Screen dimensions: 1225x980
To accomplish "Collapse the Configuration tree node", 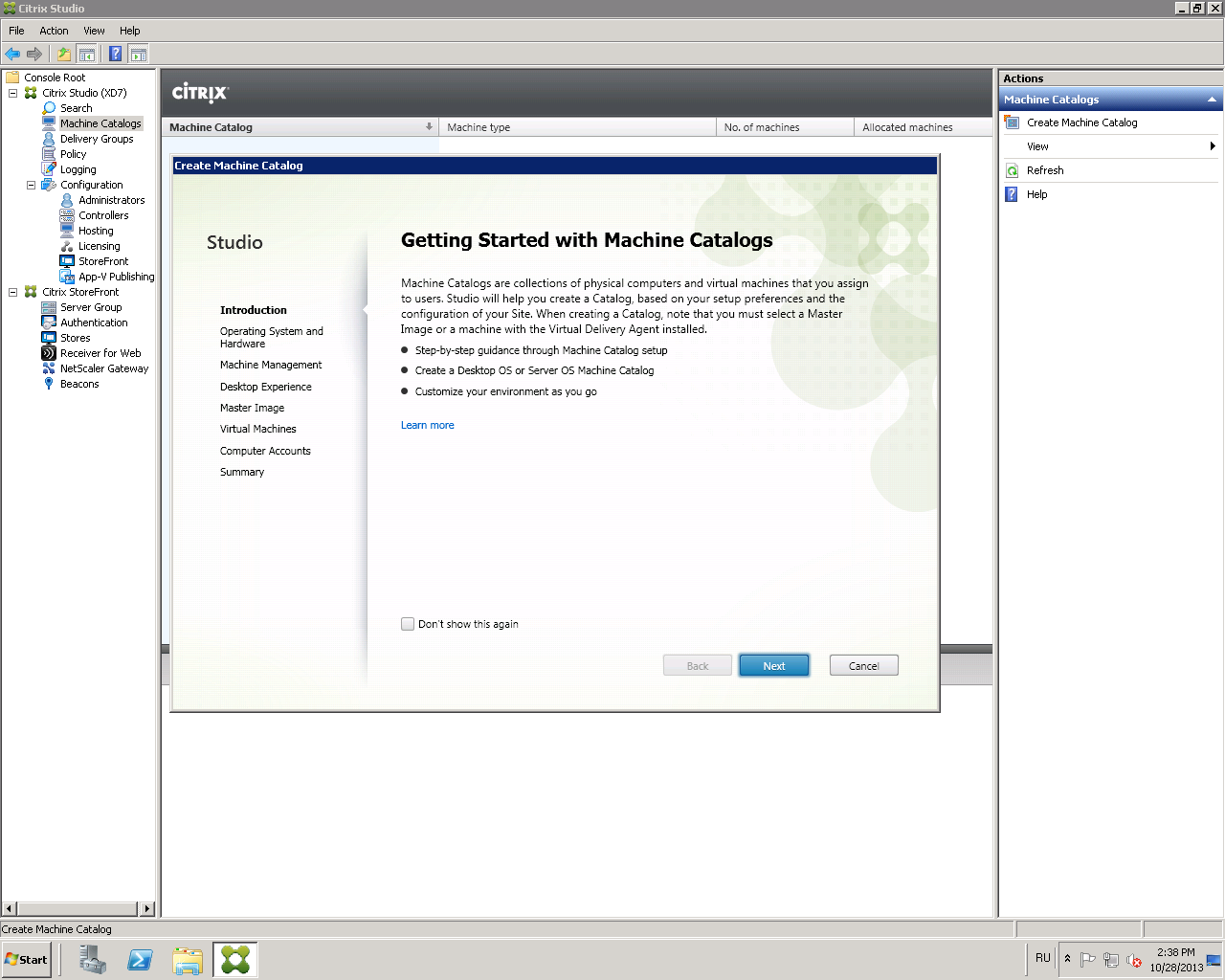I will (x=32, y=185).
